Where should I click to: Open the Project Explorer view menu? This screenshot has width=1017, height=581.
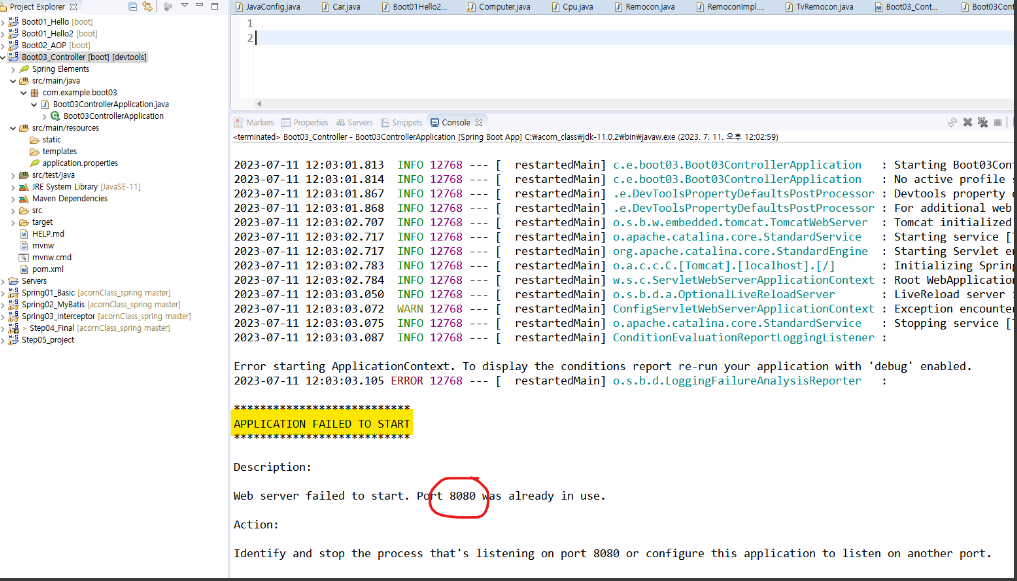(x=184, y=5)
